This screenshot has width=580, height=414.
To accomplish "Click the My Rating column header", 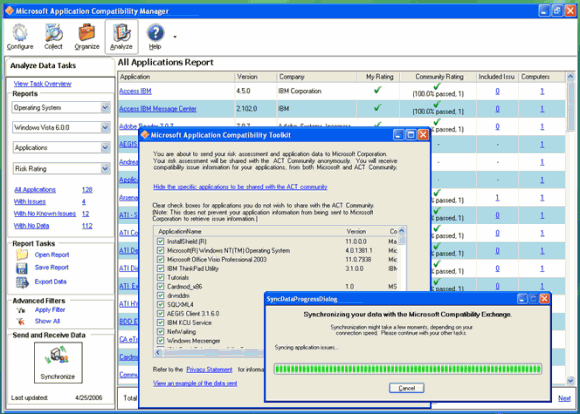I will tap(378, 77).
